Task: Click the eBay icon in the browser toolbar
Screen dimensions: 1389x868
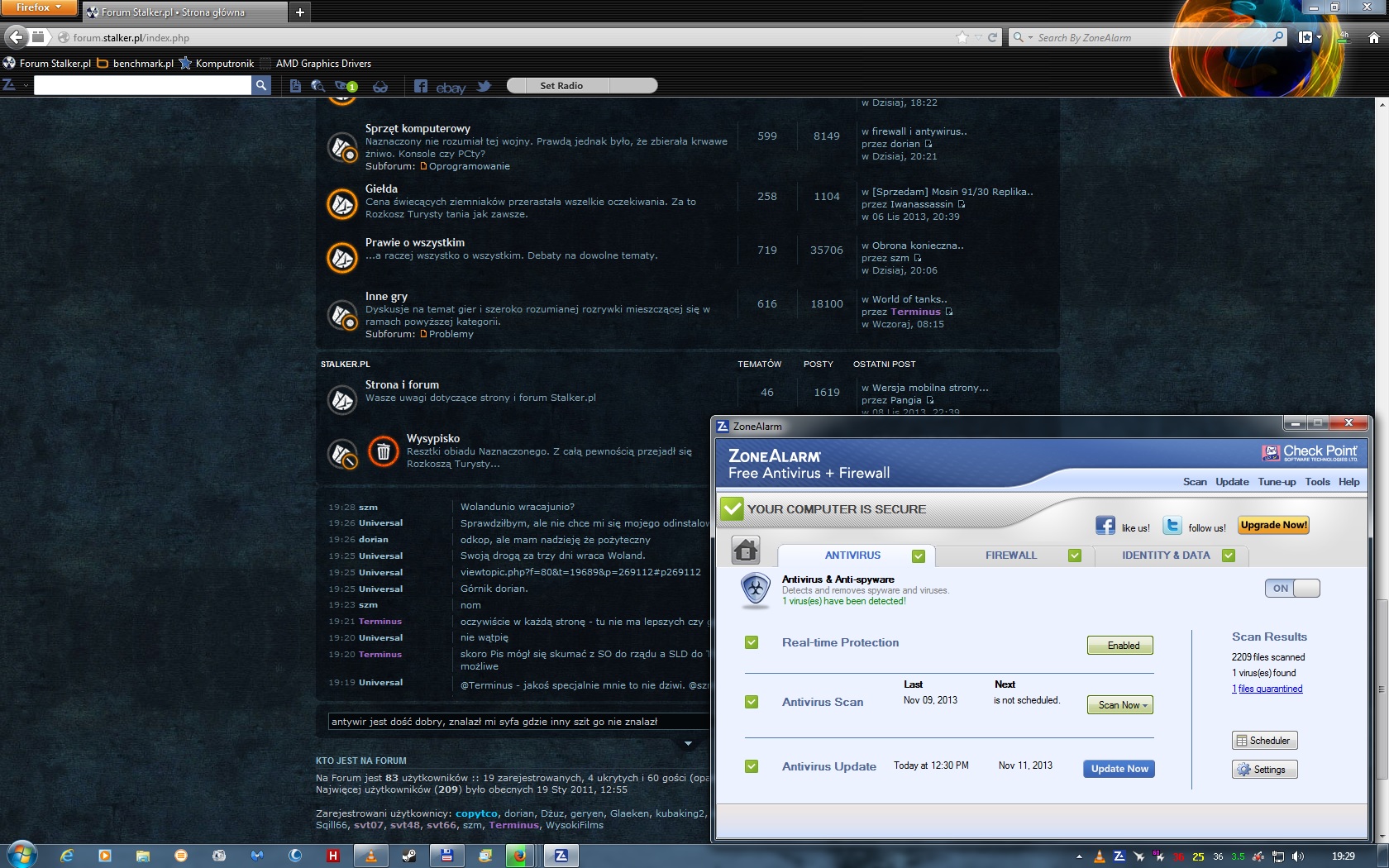Action: click(x=451, y=87)
